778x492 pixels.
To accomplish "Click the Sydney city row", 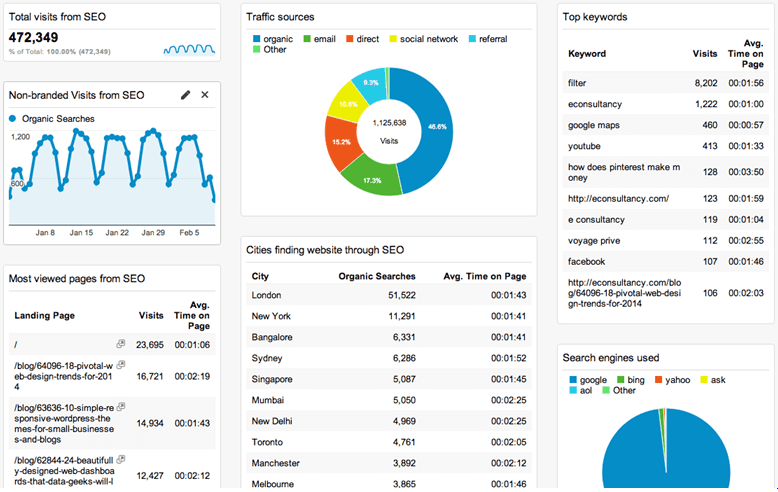I will pos(389,358).
